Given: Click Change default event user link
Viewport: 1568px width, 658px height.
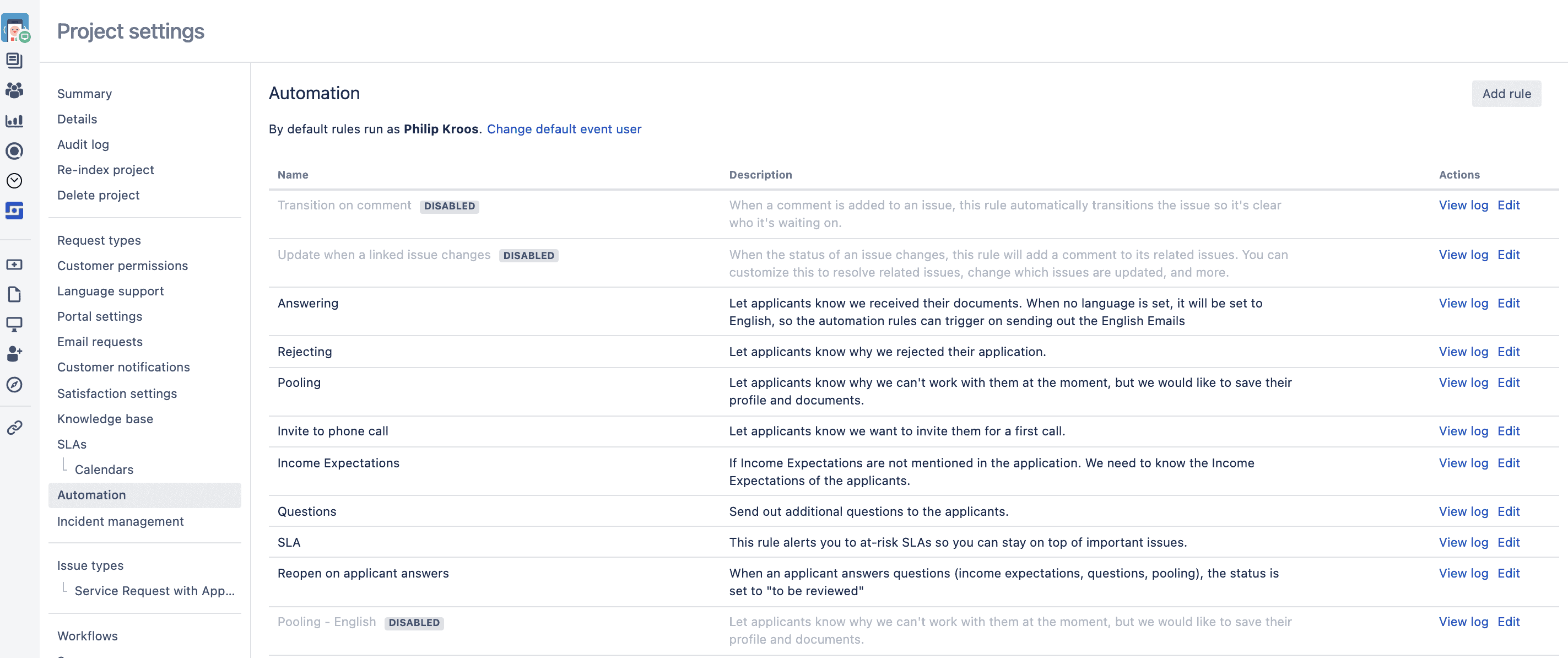Looking at the screenshot, I should 564,129.
